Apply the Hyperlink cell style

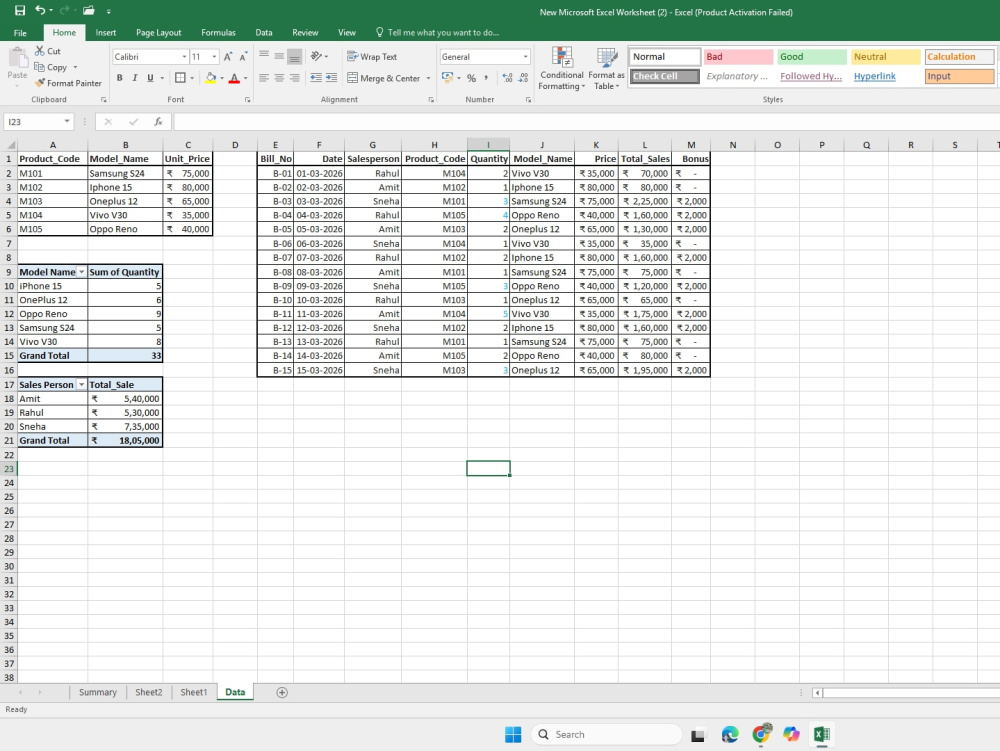point(886,76)
